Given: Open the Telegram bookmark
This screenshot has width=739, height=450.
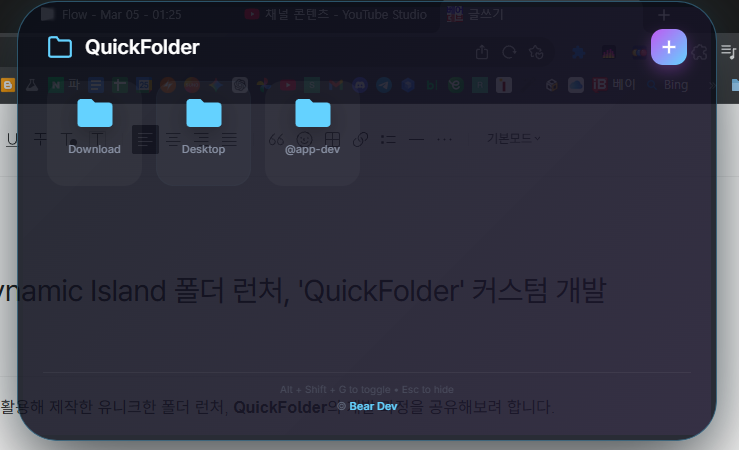Looking at the screenshot, I should (384, 85).
